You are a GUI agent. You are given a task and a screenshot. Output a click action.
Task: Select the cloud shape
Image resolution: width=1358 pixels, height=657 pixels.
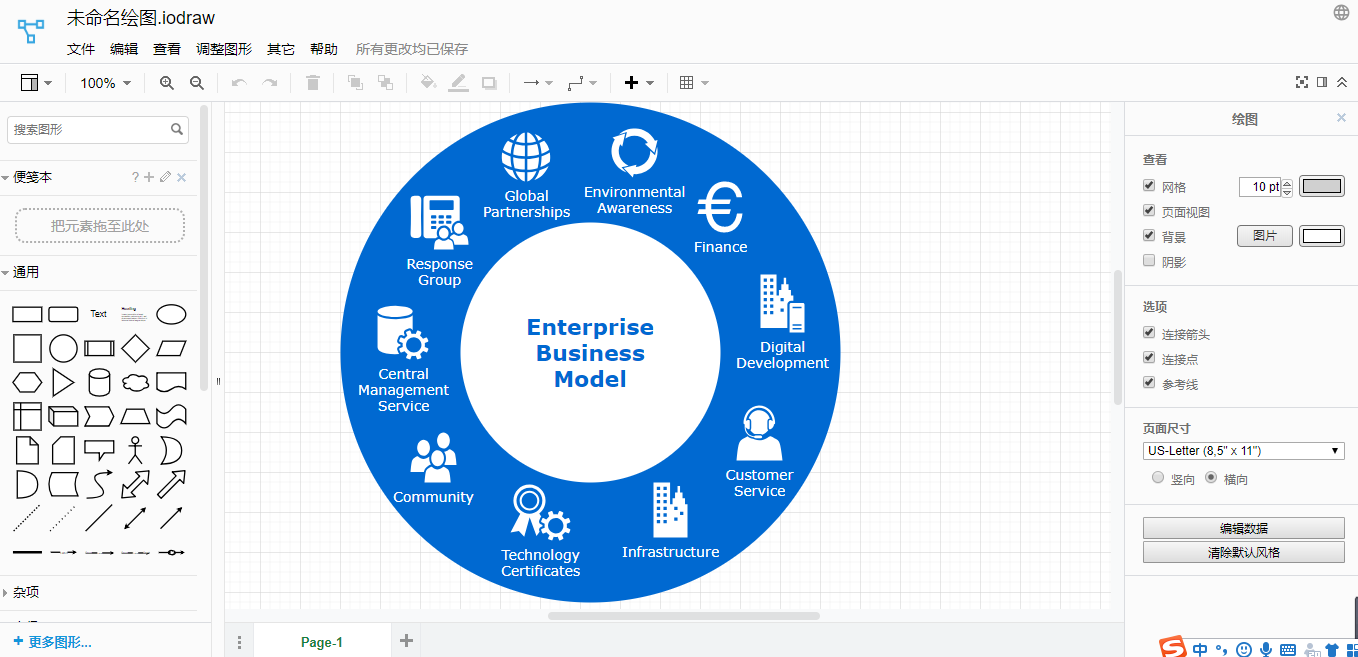coord(135,382)
